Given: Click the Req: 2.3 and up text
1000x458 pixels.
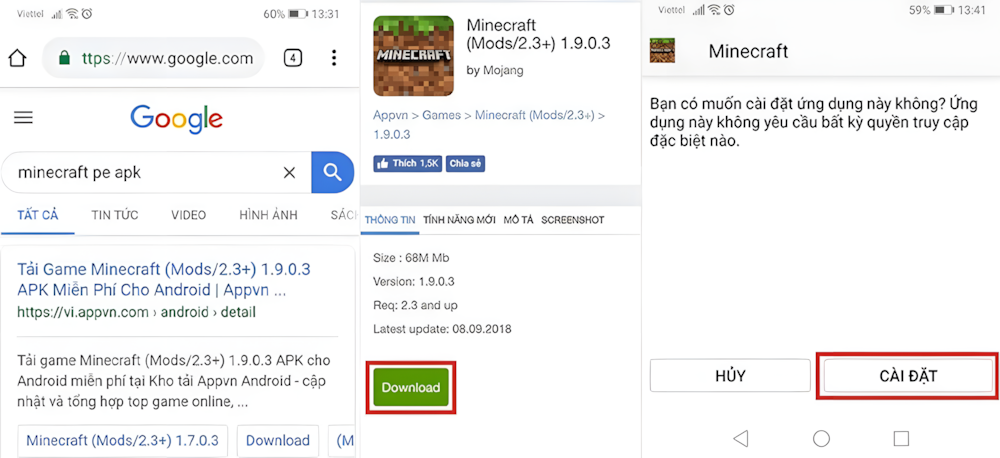Looking at the screenshot, I should [416, 306].
